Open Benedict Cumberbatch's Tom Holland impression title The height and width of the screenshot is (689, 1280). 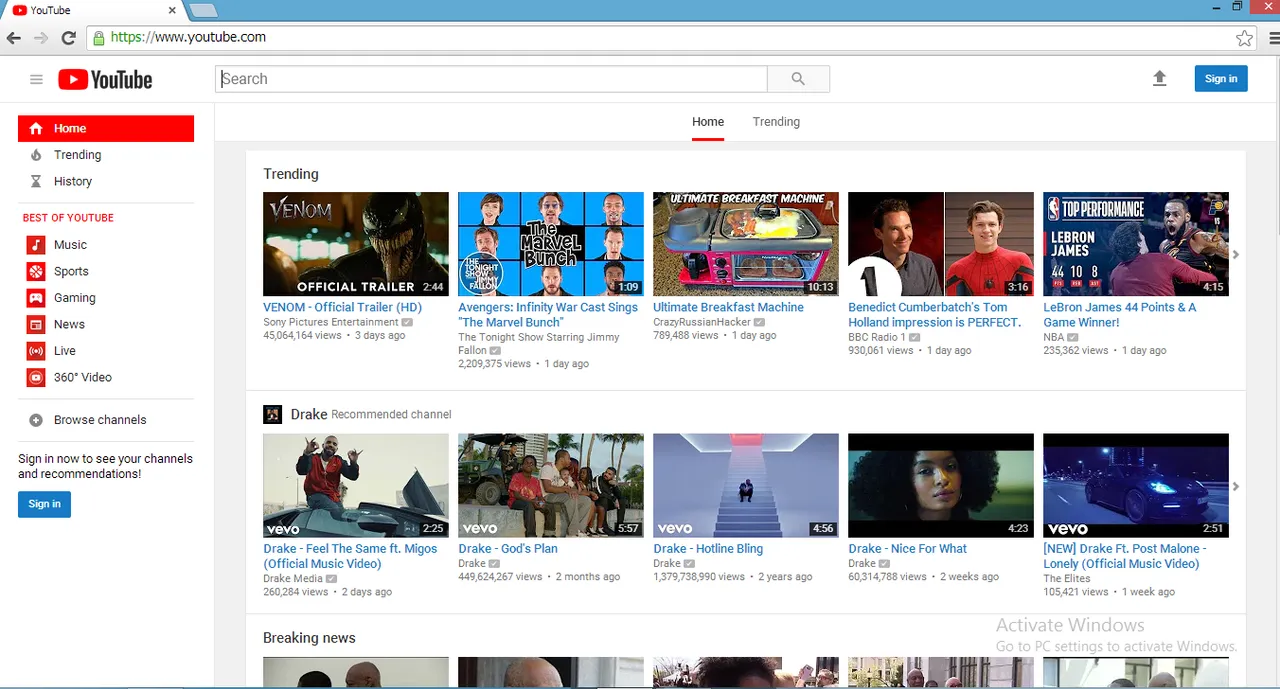click(x=935, y=315)
